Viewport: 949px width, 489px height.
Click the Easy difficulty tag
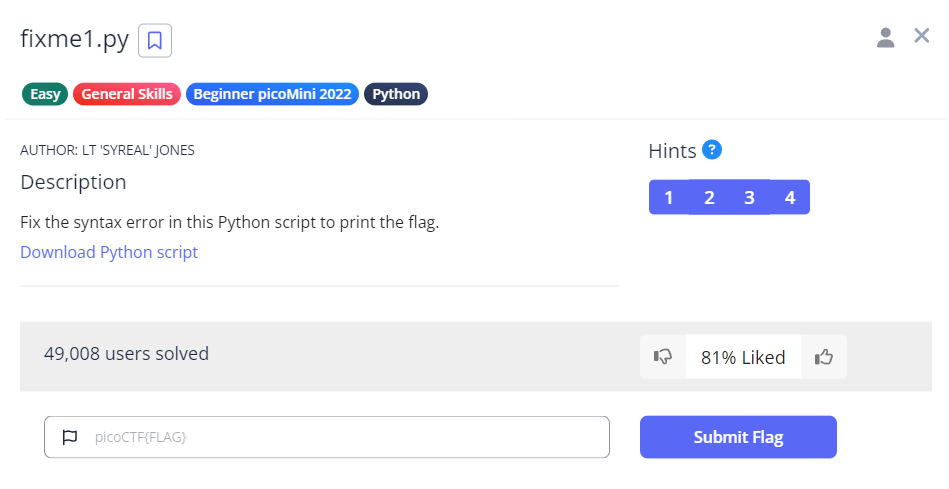pyautogui.click(x=45, y=94)
